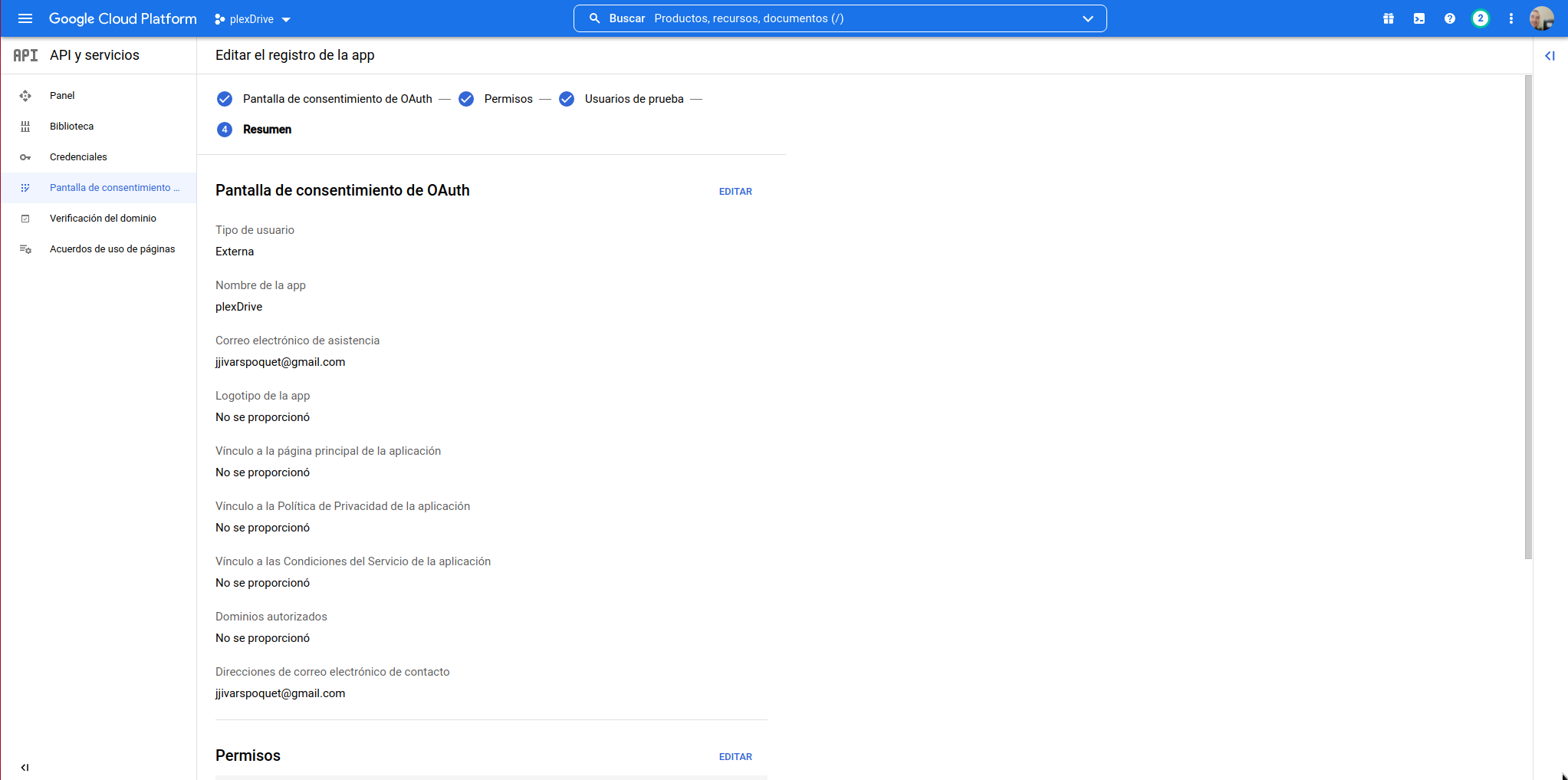Image resolution: width=1568 pixels, height=780 pixels.
Task: Open the main hamburger navigation menu
Action: [25, 18]
